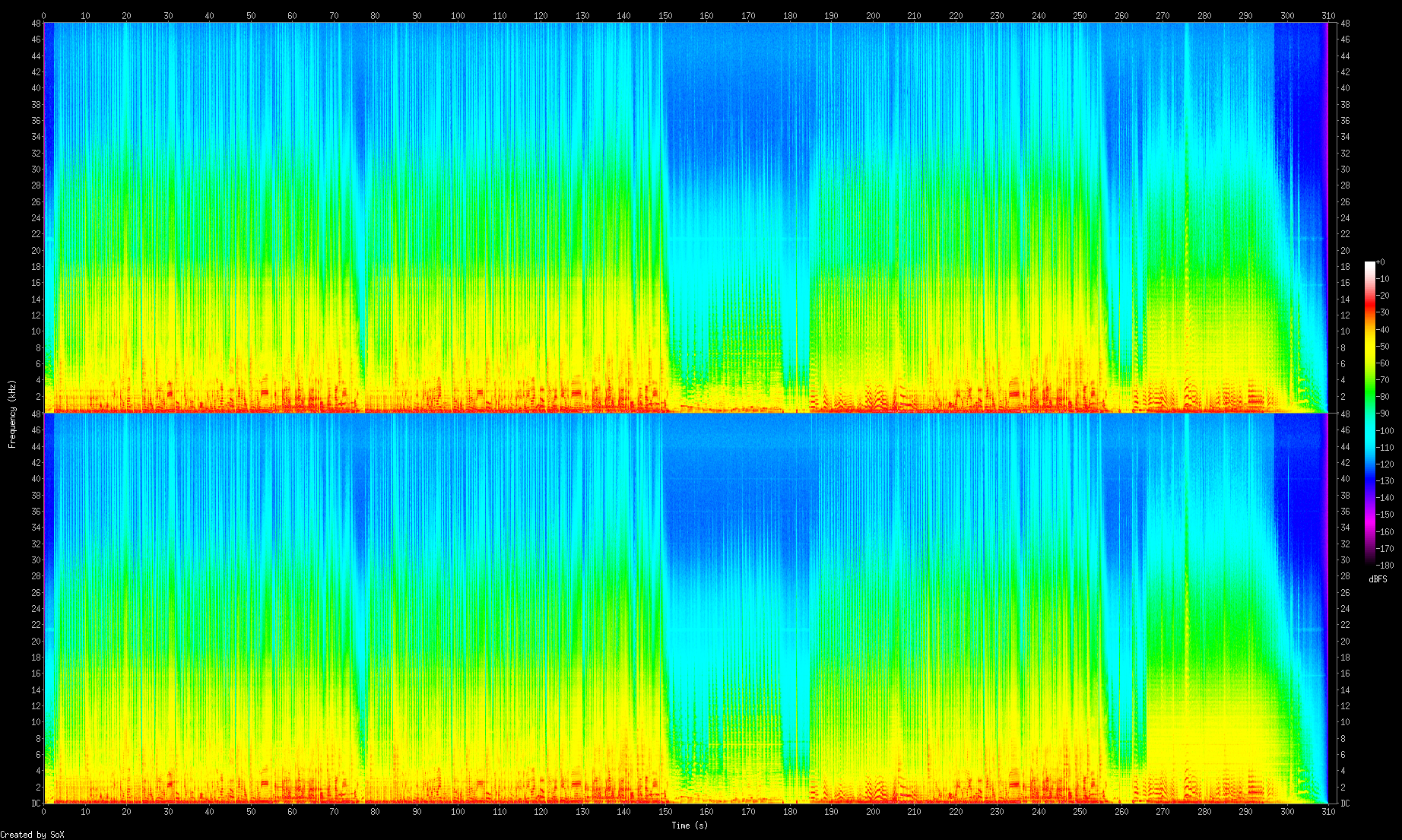Click the 0 tick on the top time axis
This screenshot has width=1402, height=840.
pos(43,15)
